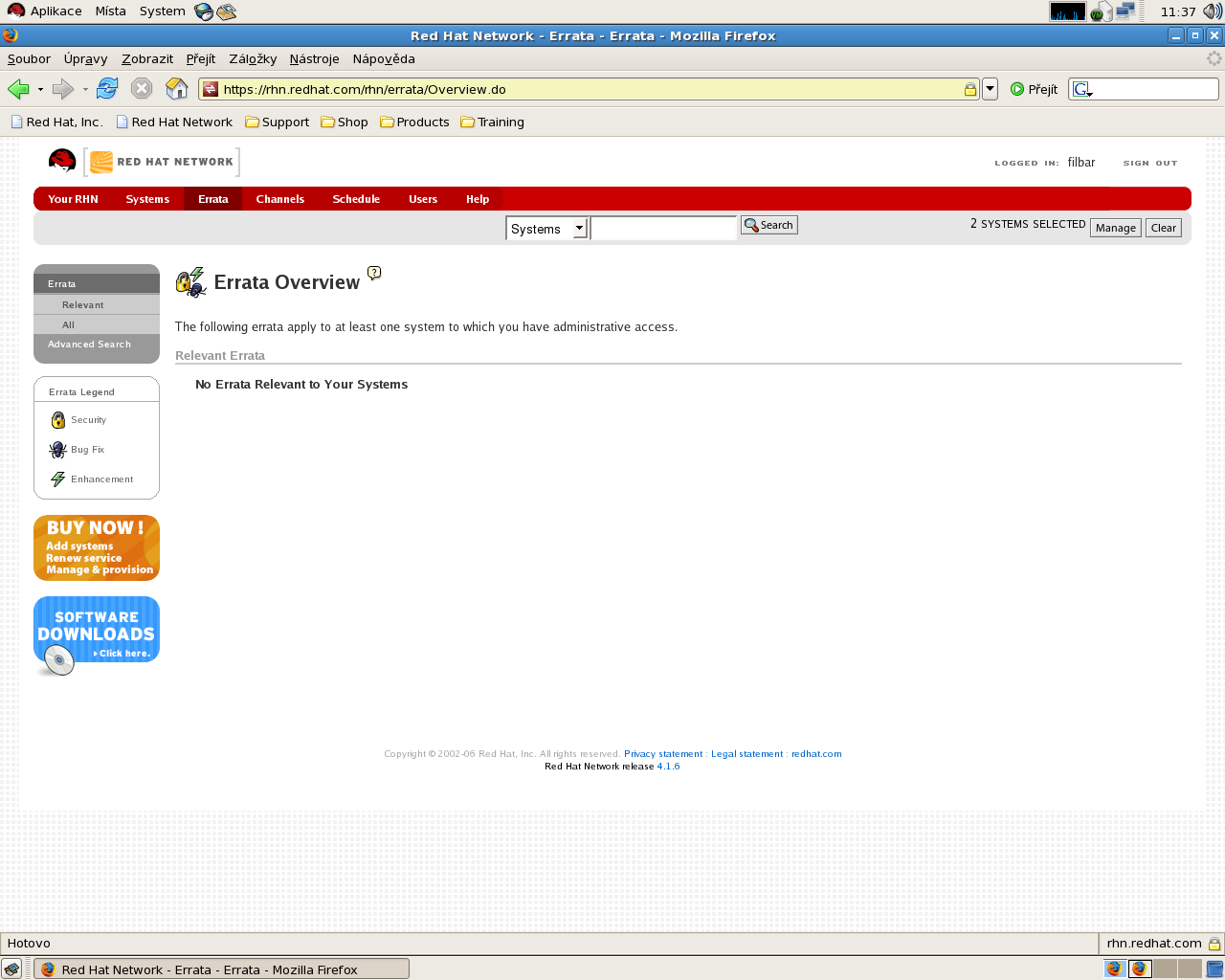The image size is (1225, 980).
Task: Open the Privacy statement link
Action: click(x=663, y=754)
